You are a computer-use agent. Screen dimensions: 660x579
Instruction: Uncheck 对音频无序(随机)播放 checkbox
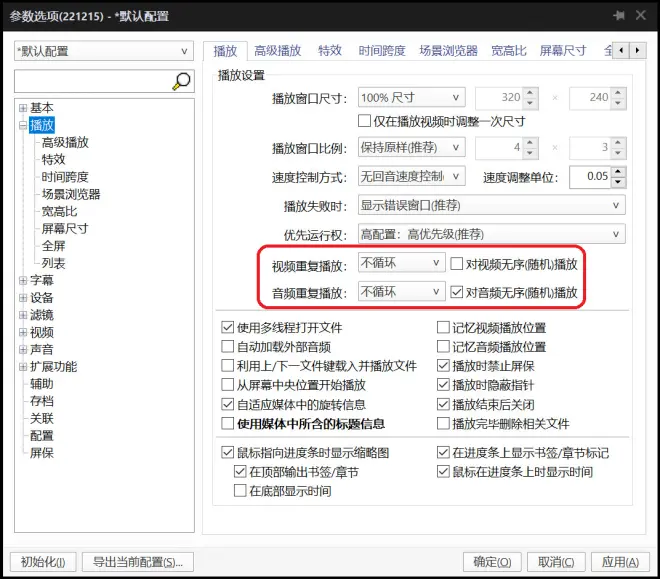[456, 292]
